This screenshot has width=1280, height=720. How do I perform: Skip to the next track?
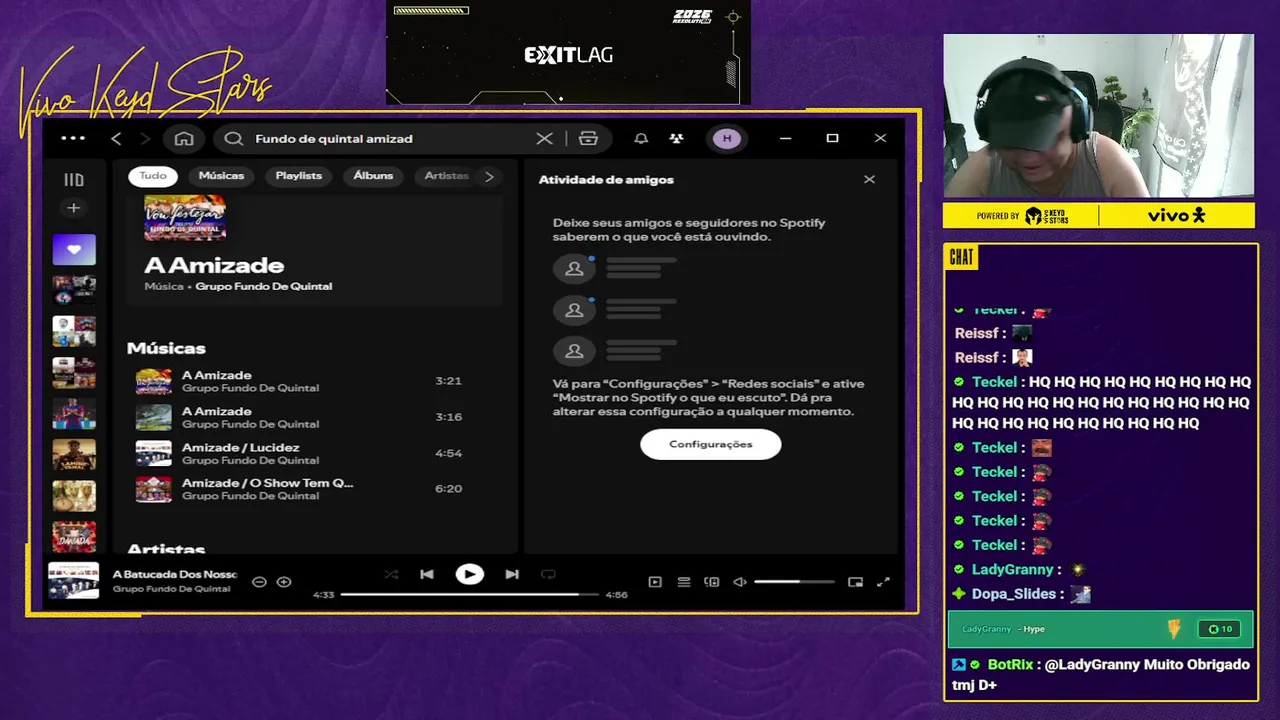512,574
